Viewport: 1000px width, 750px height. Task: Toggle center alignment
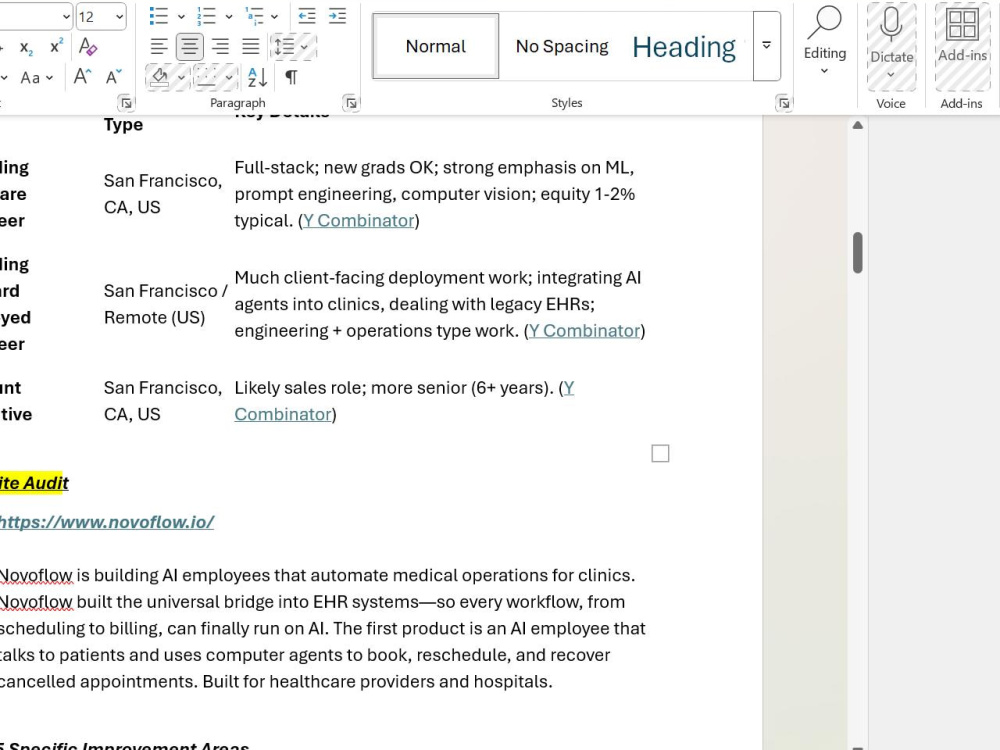tap(189, 47)
